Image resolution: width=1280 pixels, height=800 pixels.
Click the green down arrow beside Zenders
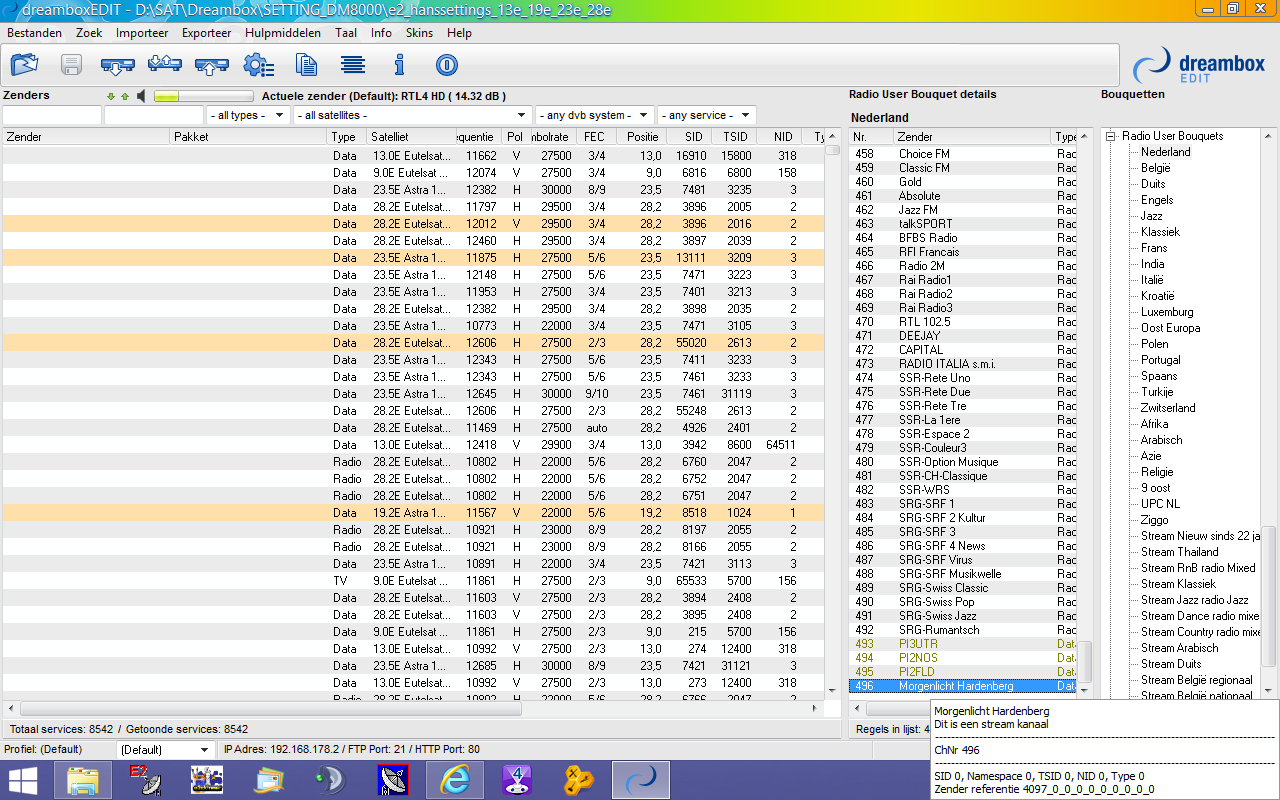coord(111,97)
